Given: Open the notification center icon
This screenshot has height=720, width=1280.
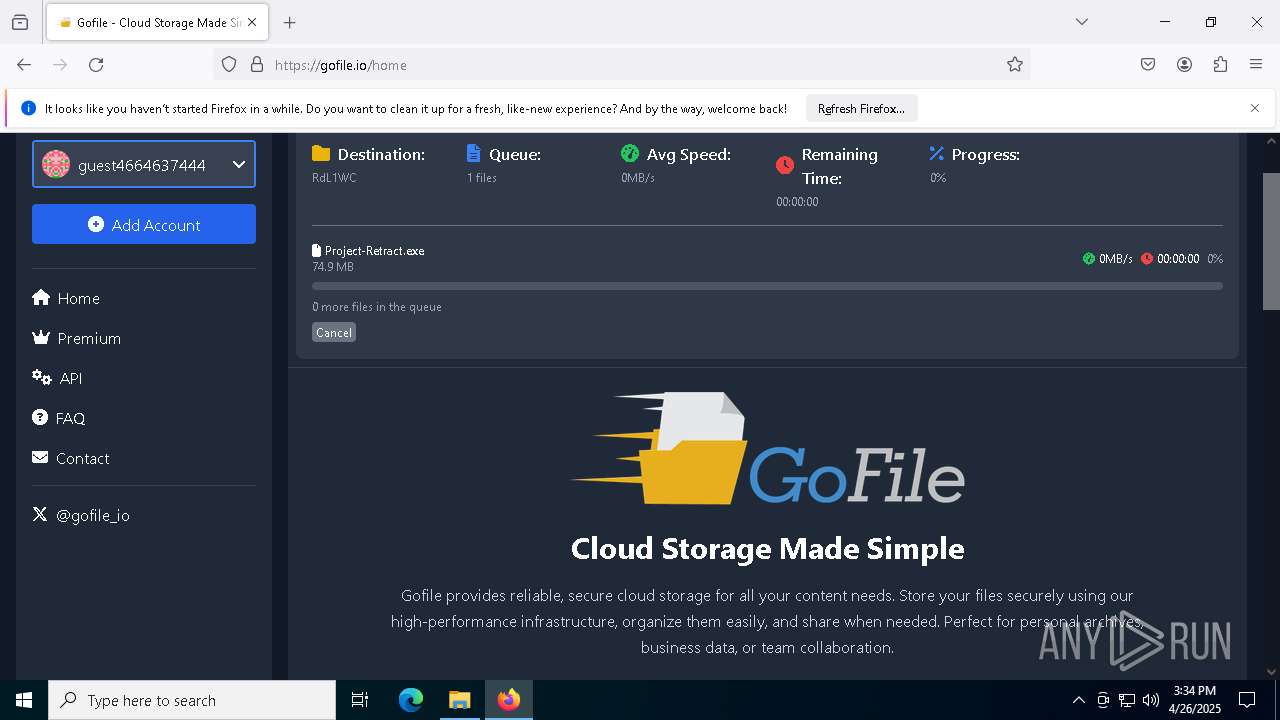Looking at the screenshot, I should coord(1247,700).
